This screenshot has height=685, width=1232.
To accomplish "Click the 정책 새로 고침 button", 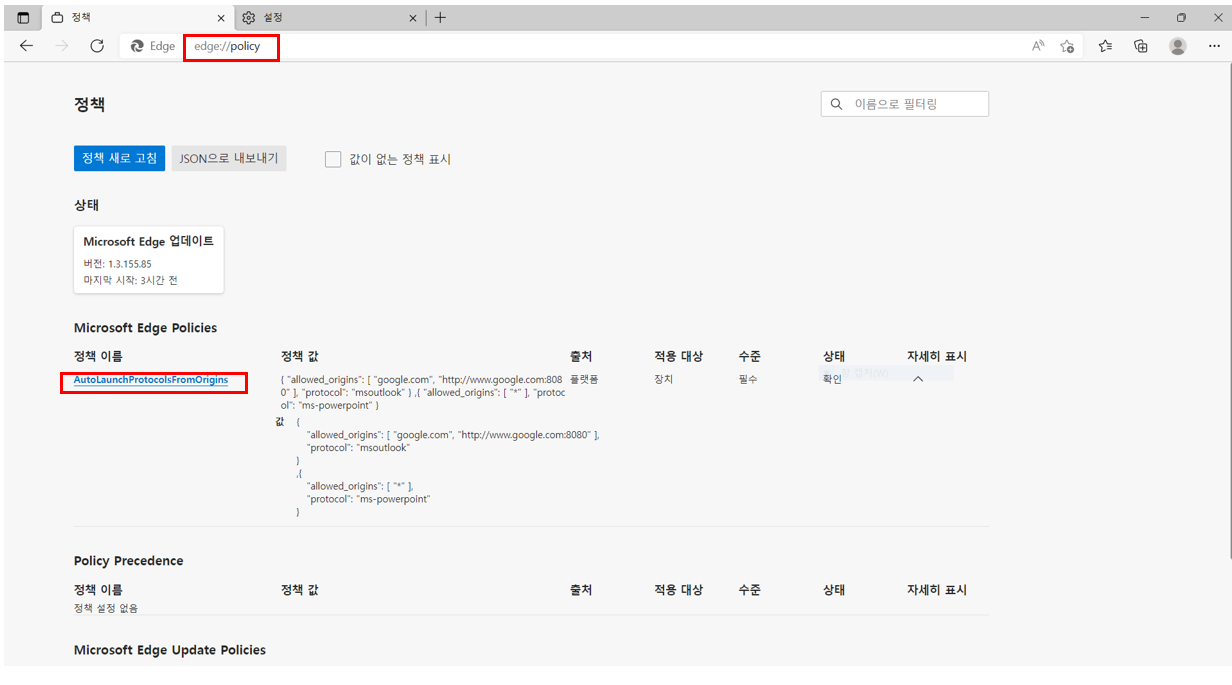I will [119, 158].
